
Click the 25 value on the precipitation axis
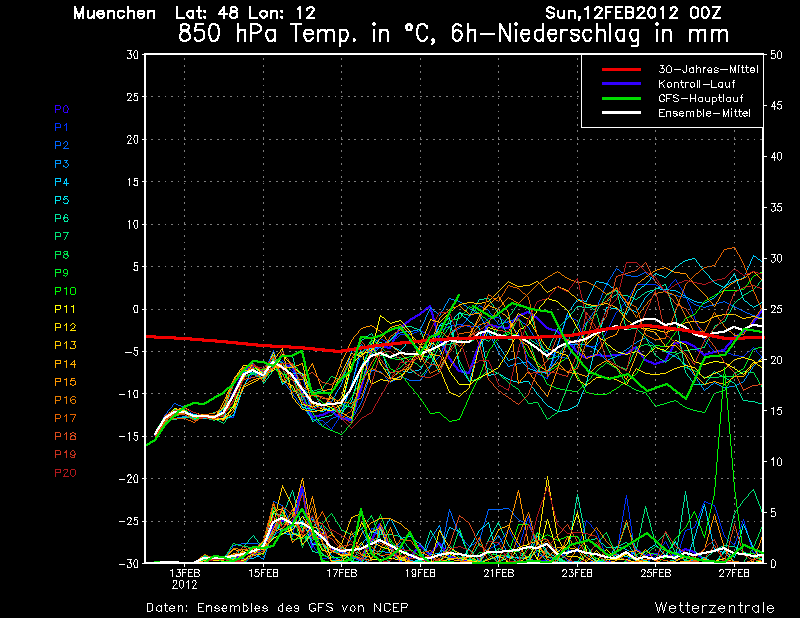tap(776, 309)
